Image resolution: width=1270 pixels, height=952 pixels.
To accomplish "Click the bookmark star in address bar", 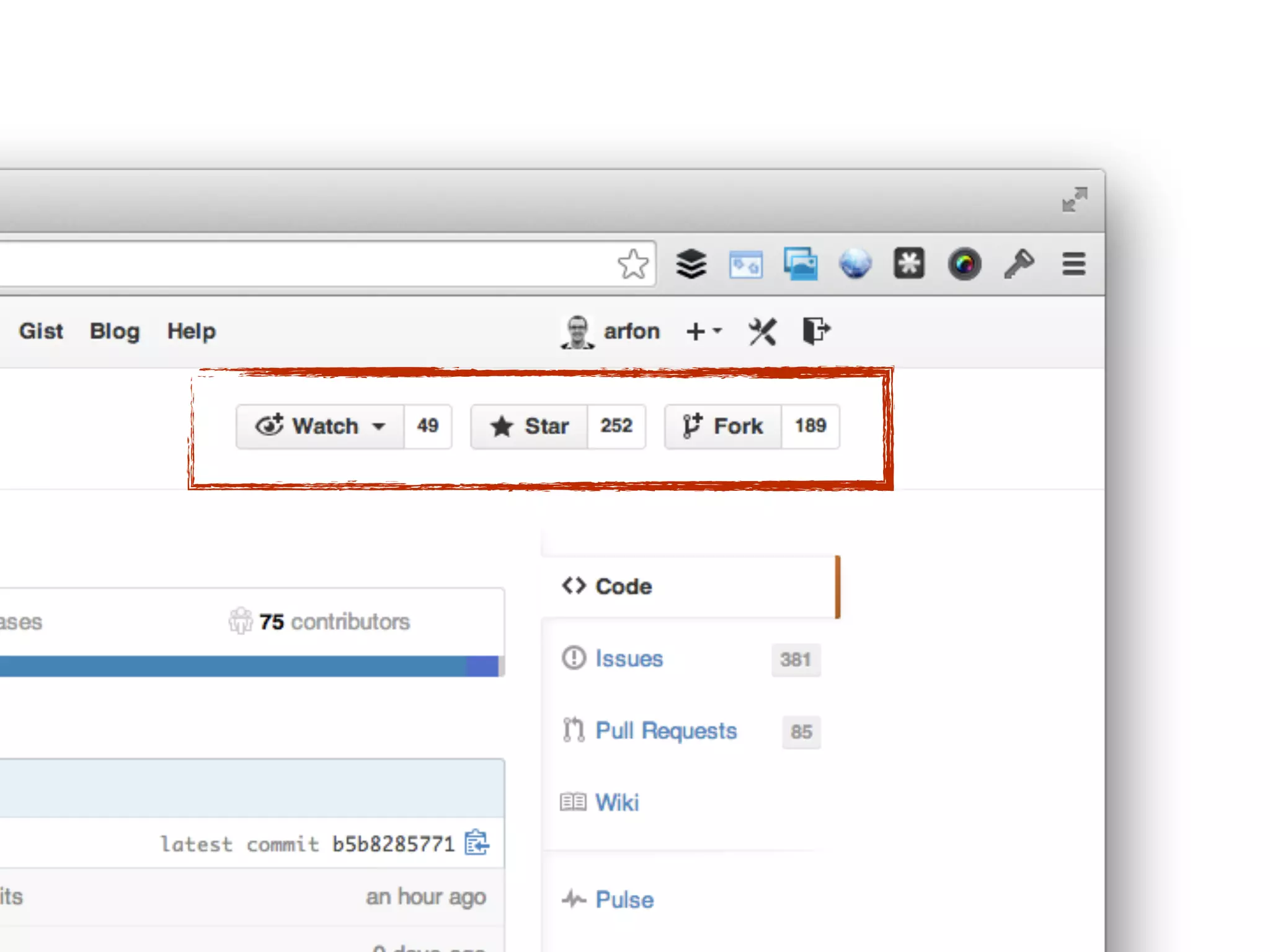I will click(x=633, y=265).
